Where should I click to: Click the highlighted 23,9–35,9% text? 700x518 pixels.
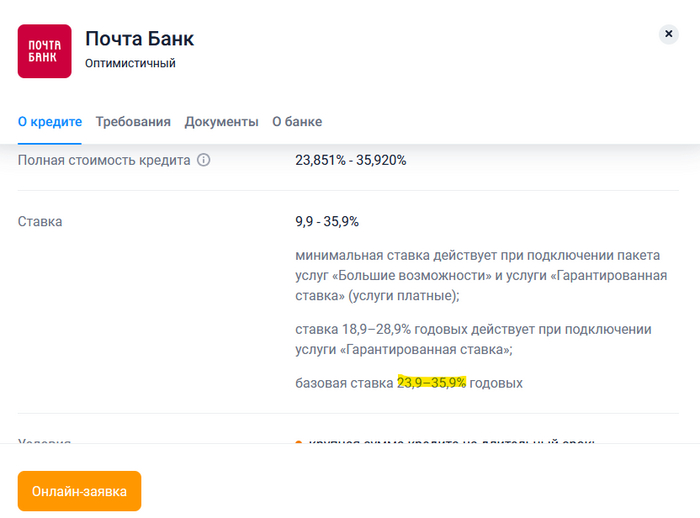(431, 383)
